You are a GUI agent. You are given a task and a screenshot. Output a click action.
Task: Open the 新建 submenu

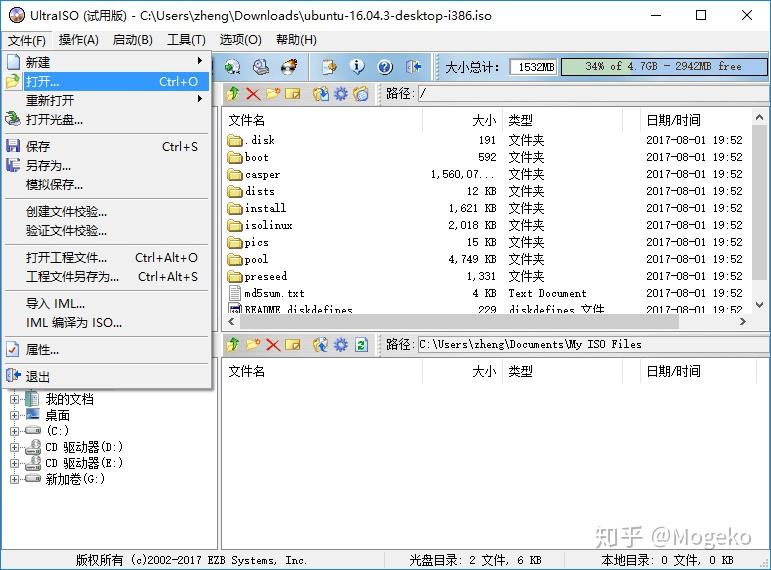point(107,62)
